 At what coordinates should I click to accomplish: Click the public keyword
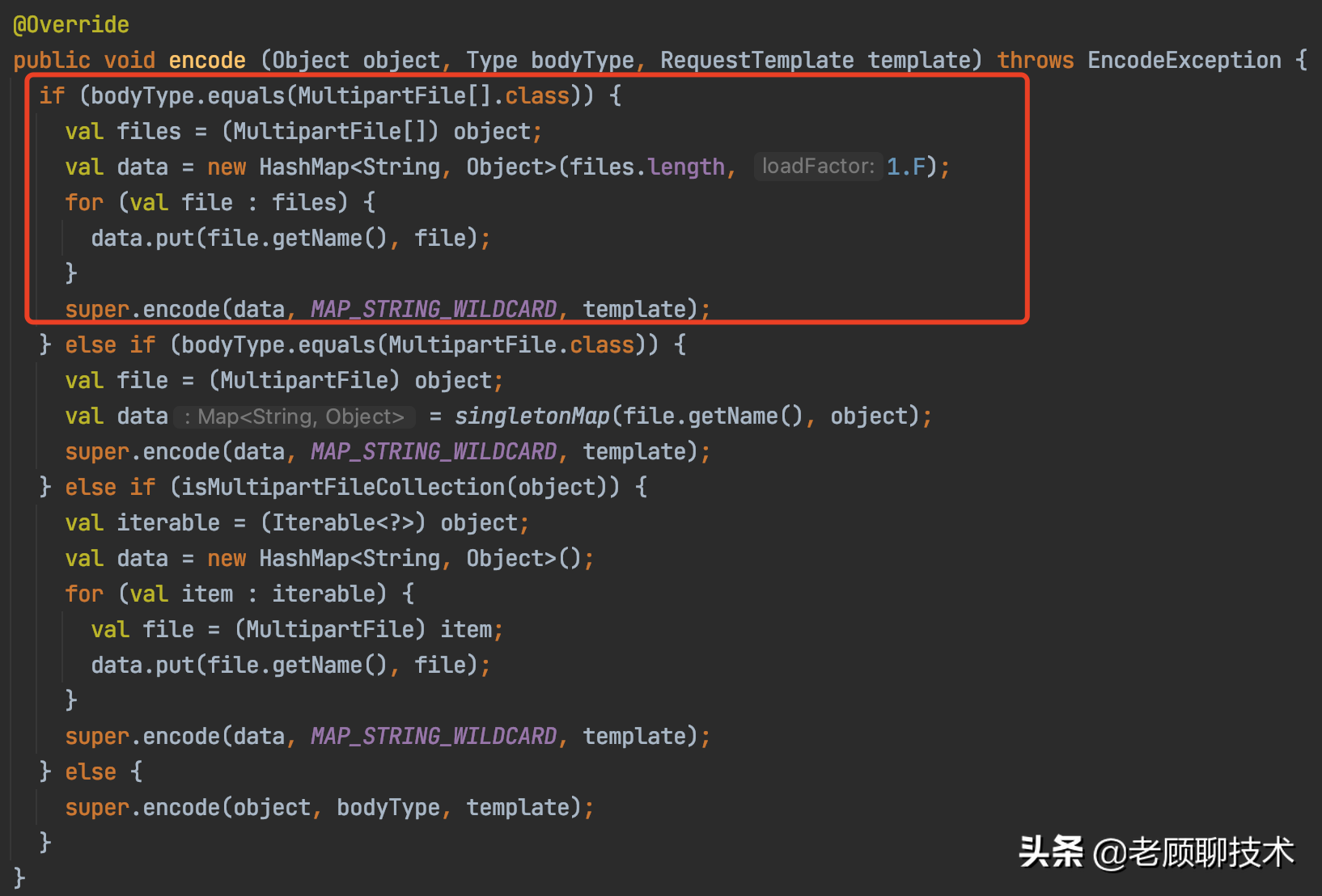(x=52, y=61)
